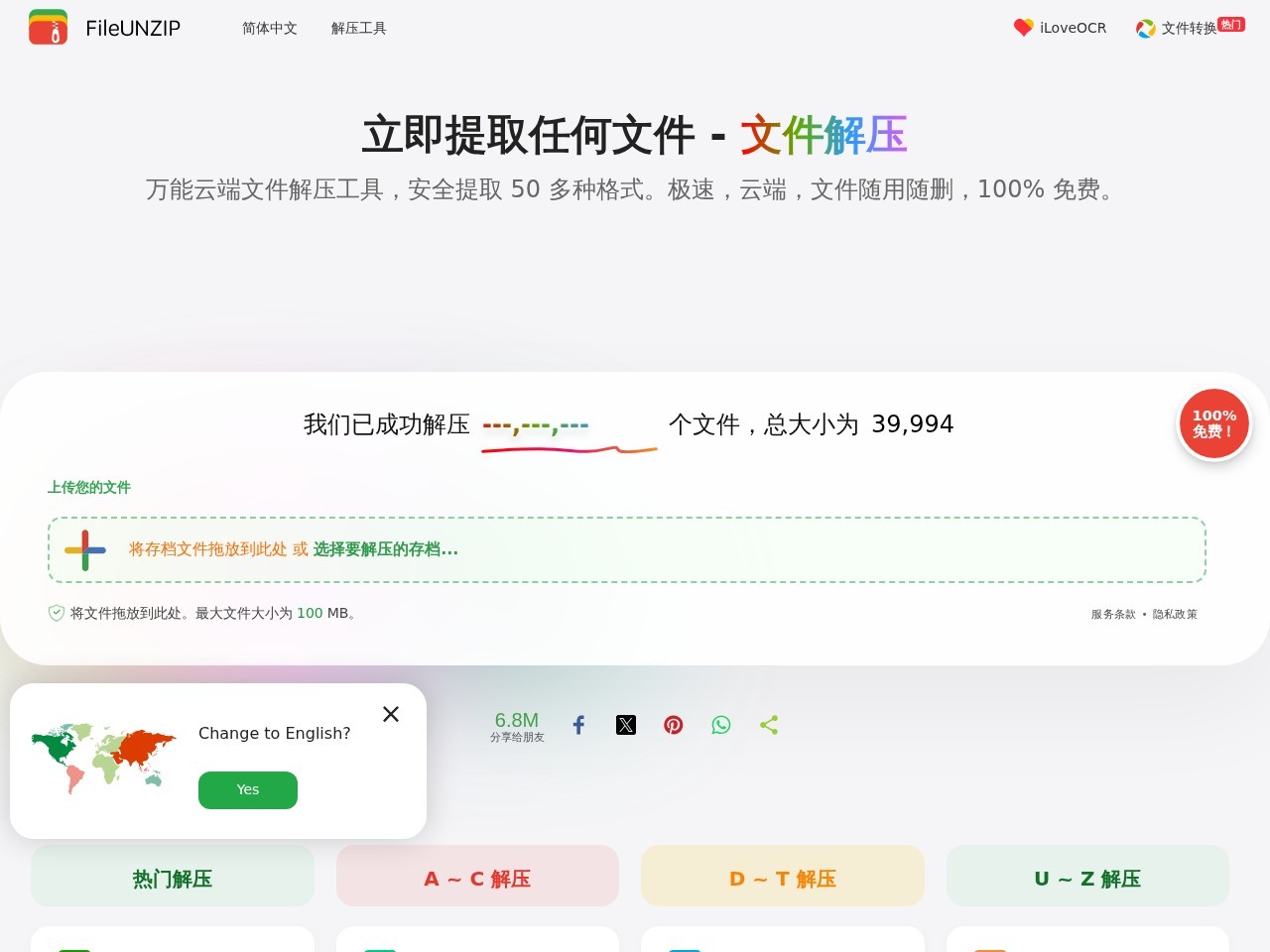Screen dimensions: 1270x952
Task: Click the world map image
Action: [x=104, y=758]
